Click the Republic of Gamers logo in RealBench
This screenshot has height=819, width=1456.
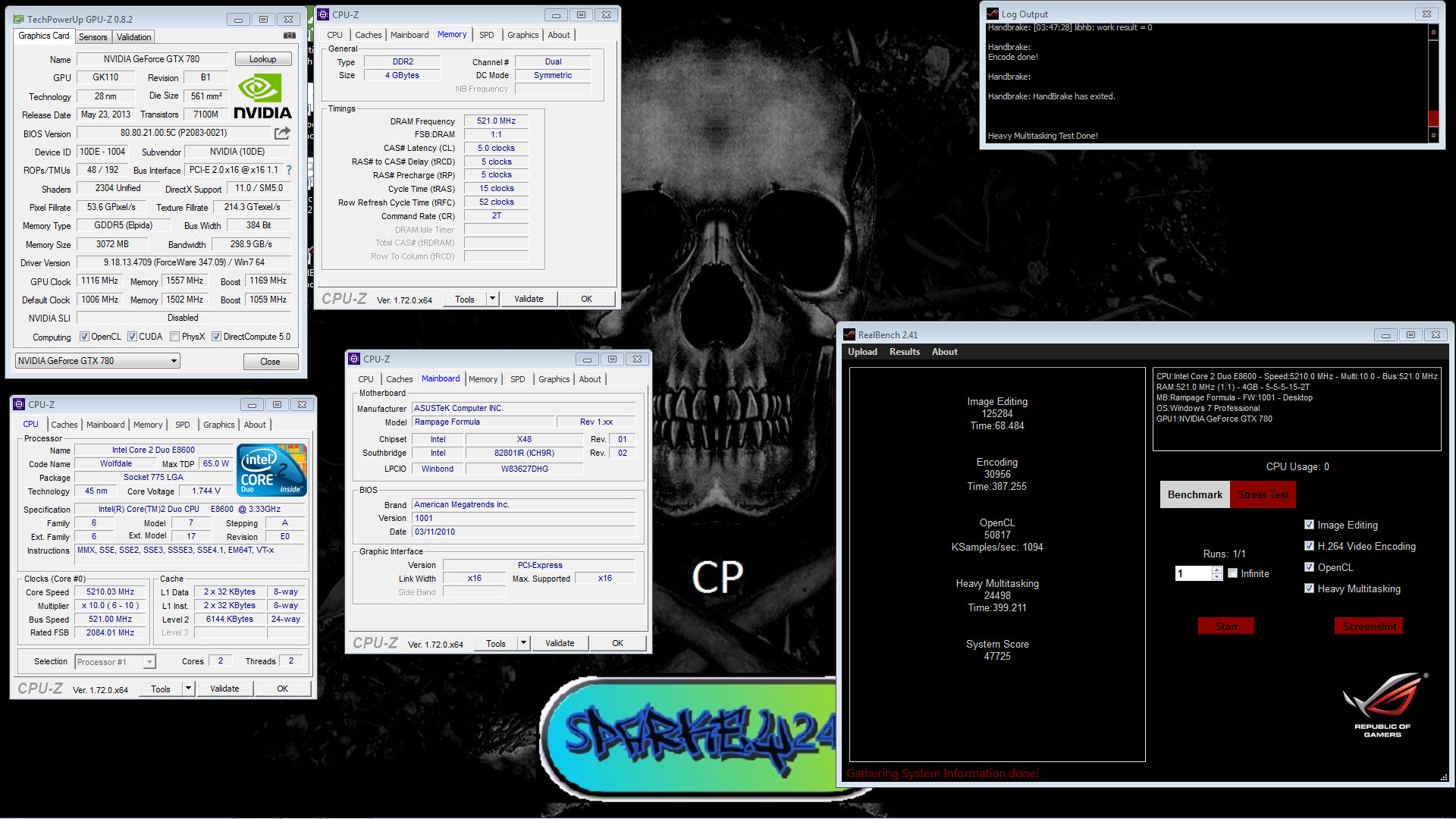pos(1383,704)
